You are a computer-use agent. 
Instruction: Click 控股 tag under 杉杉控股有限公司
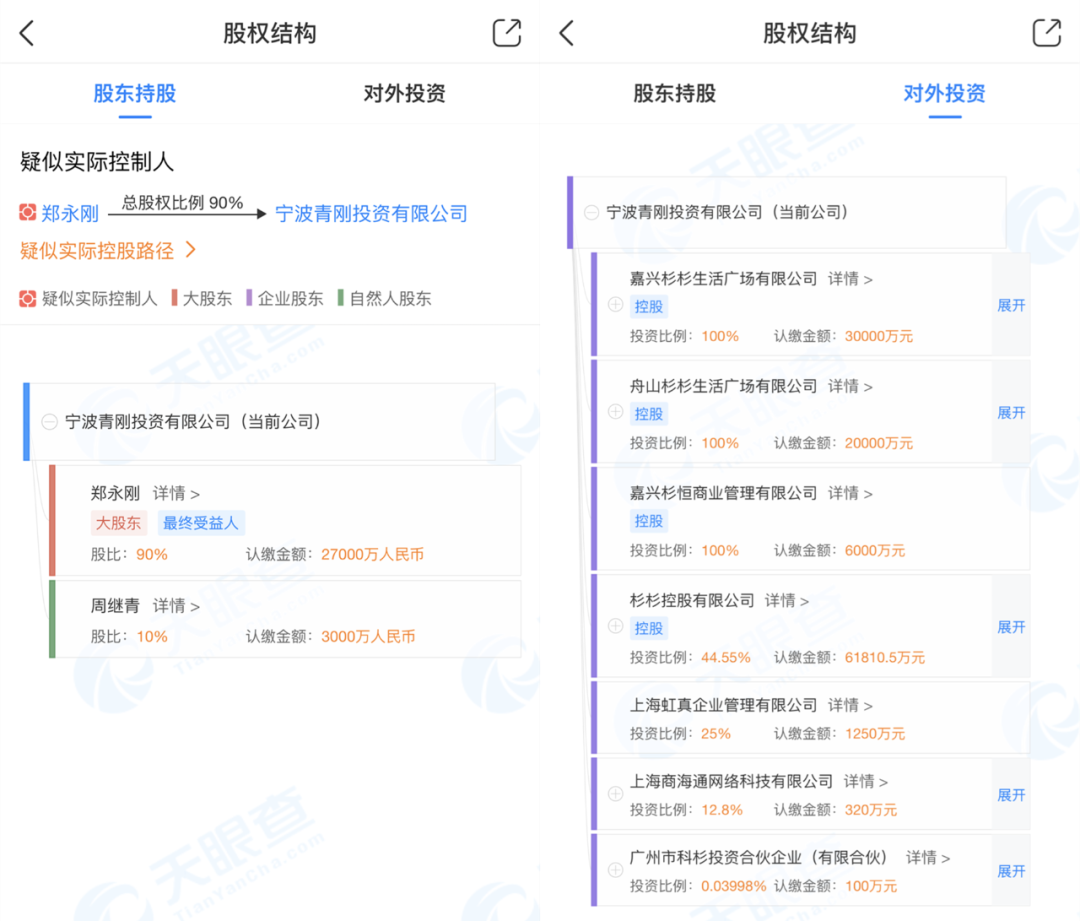[648, 628]
